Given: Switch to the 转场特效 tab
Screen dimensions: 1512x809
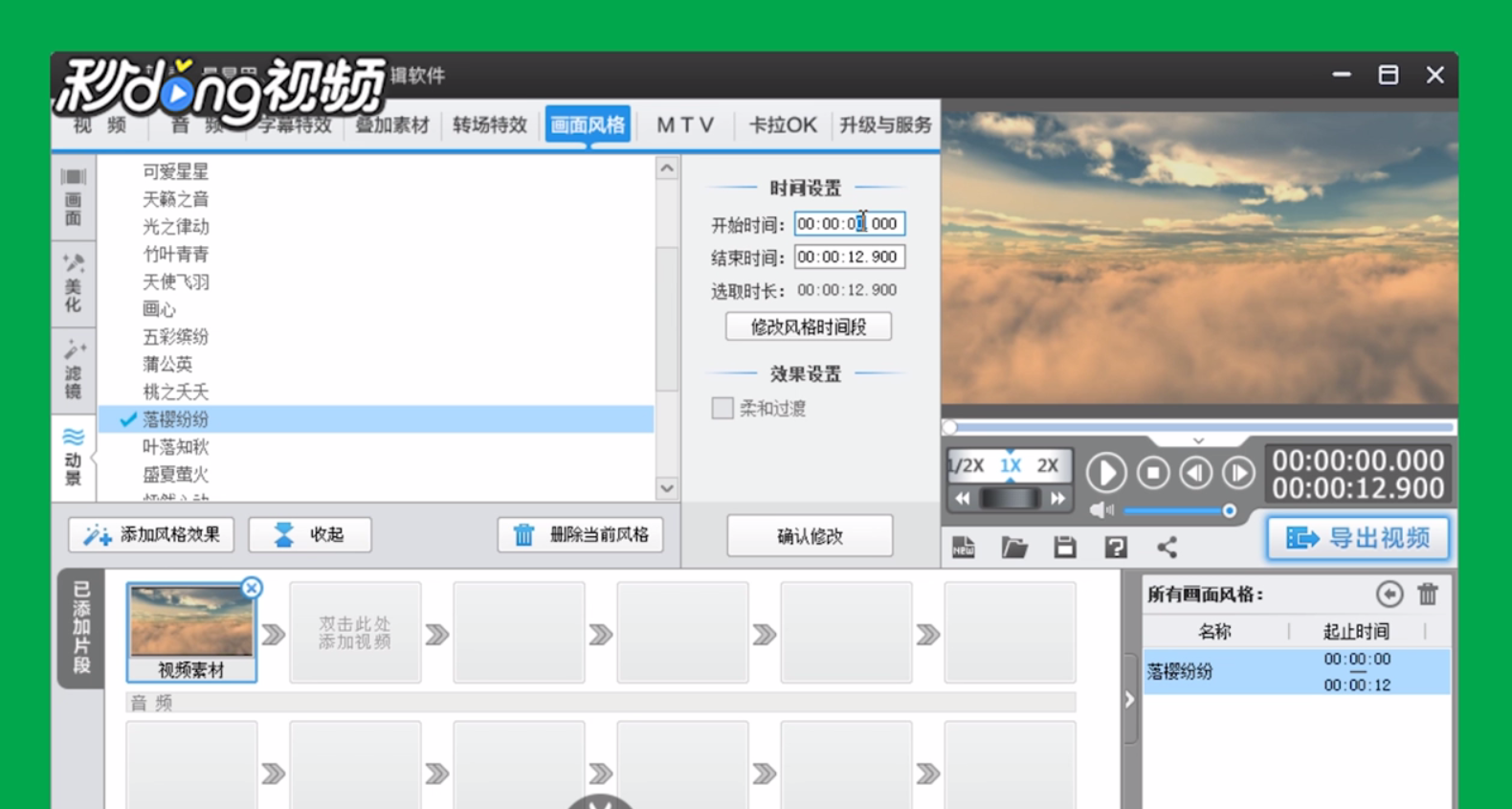Looking at the screenshot, I should (490, 125).
